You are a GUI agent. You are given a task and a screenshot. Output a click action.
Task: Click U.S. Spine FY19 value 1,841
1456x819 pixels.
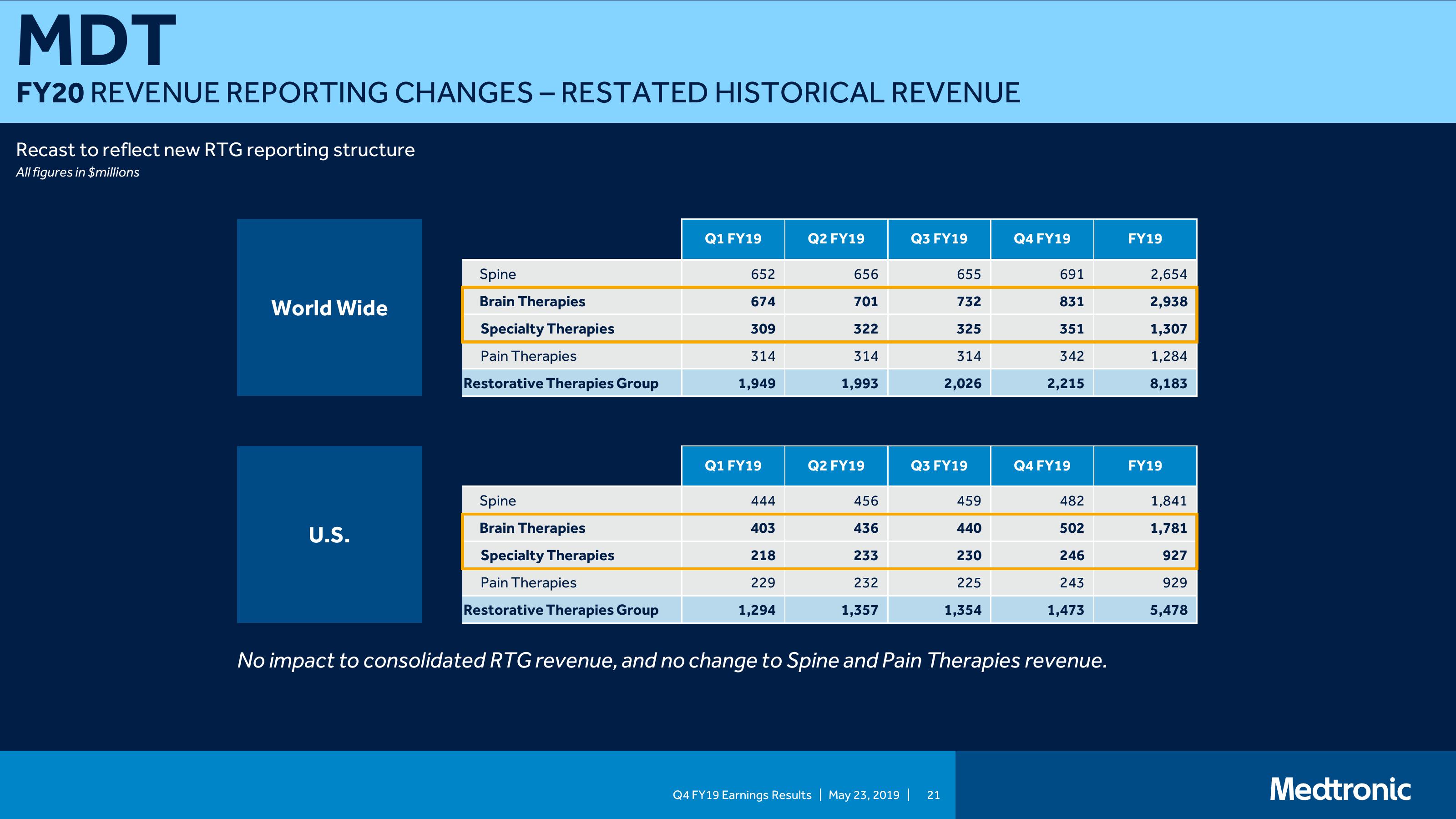1169,501
